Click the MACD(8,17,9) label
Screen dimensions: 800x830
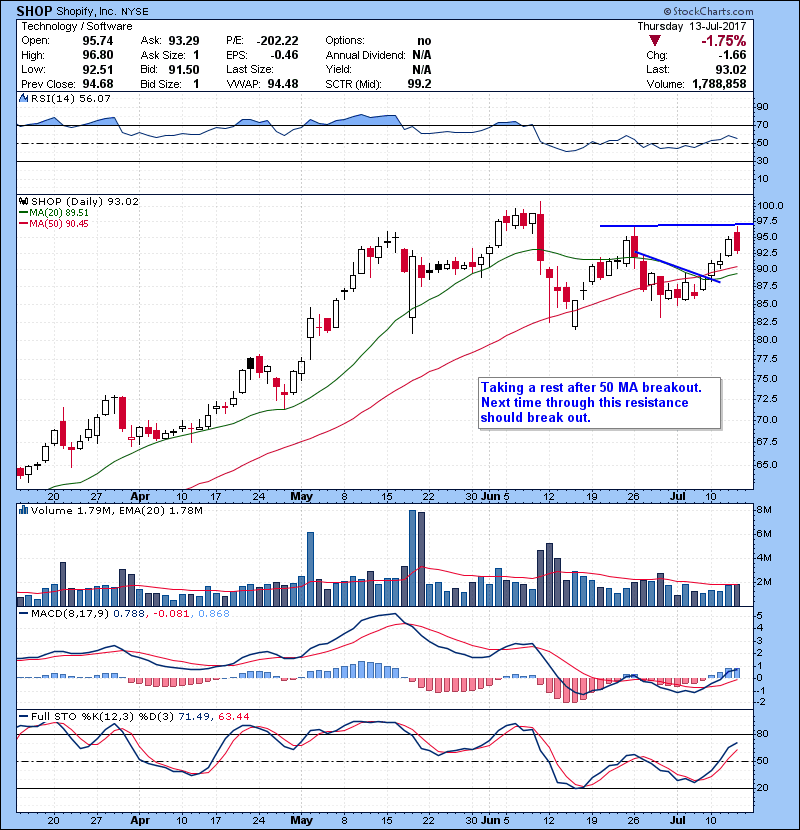coord(70,614)
